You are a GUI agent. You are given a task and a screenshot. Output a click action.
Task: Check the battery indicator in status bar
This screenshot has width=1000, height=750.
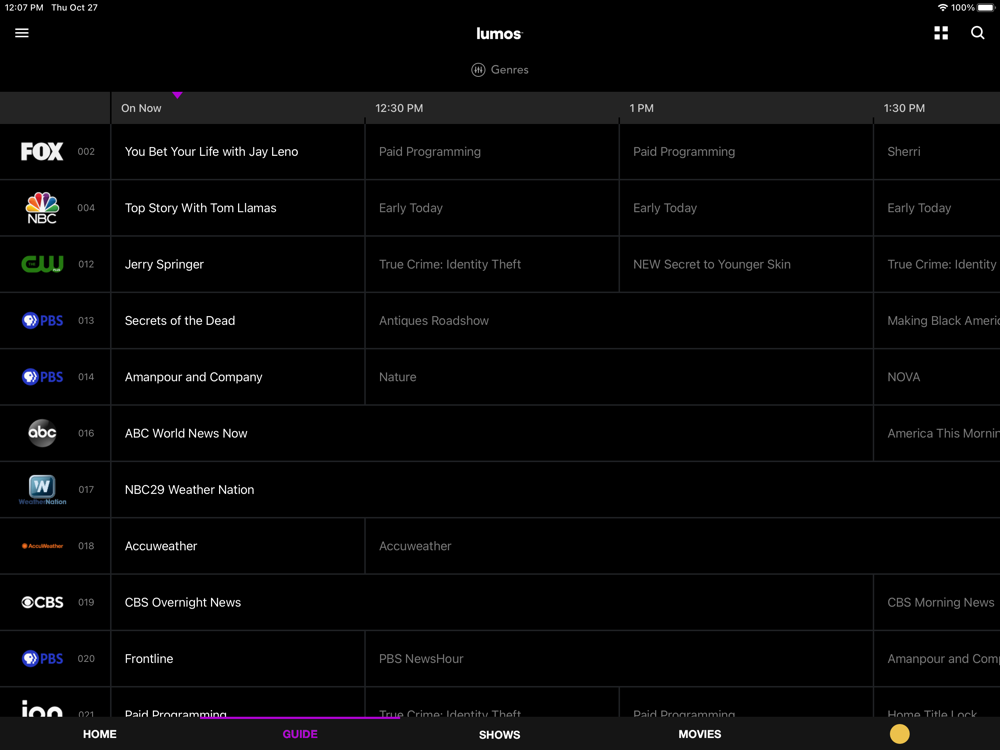click(986, 8)
